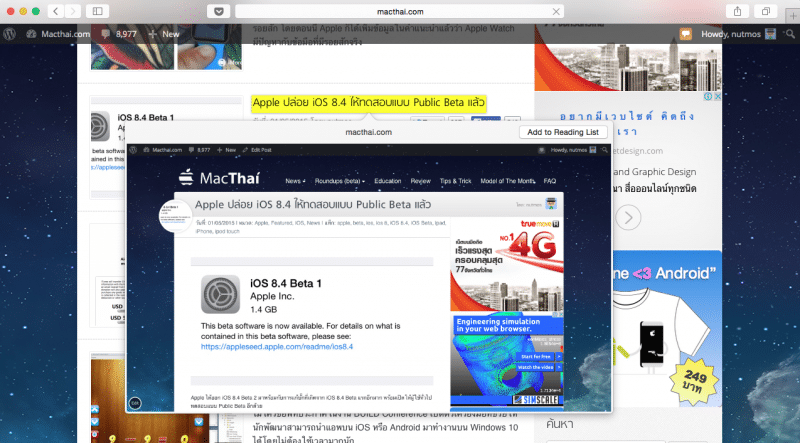Click the round article thumbnail badge in preview
Viewport: 800px width, 443px height.
(175, 216)
